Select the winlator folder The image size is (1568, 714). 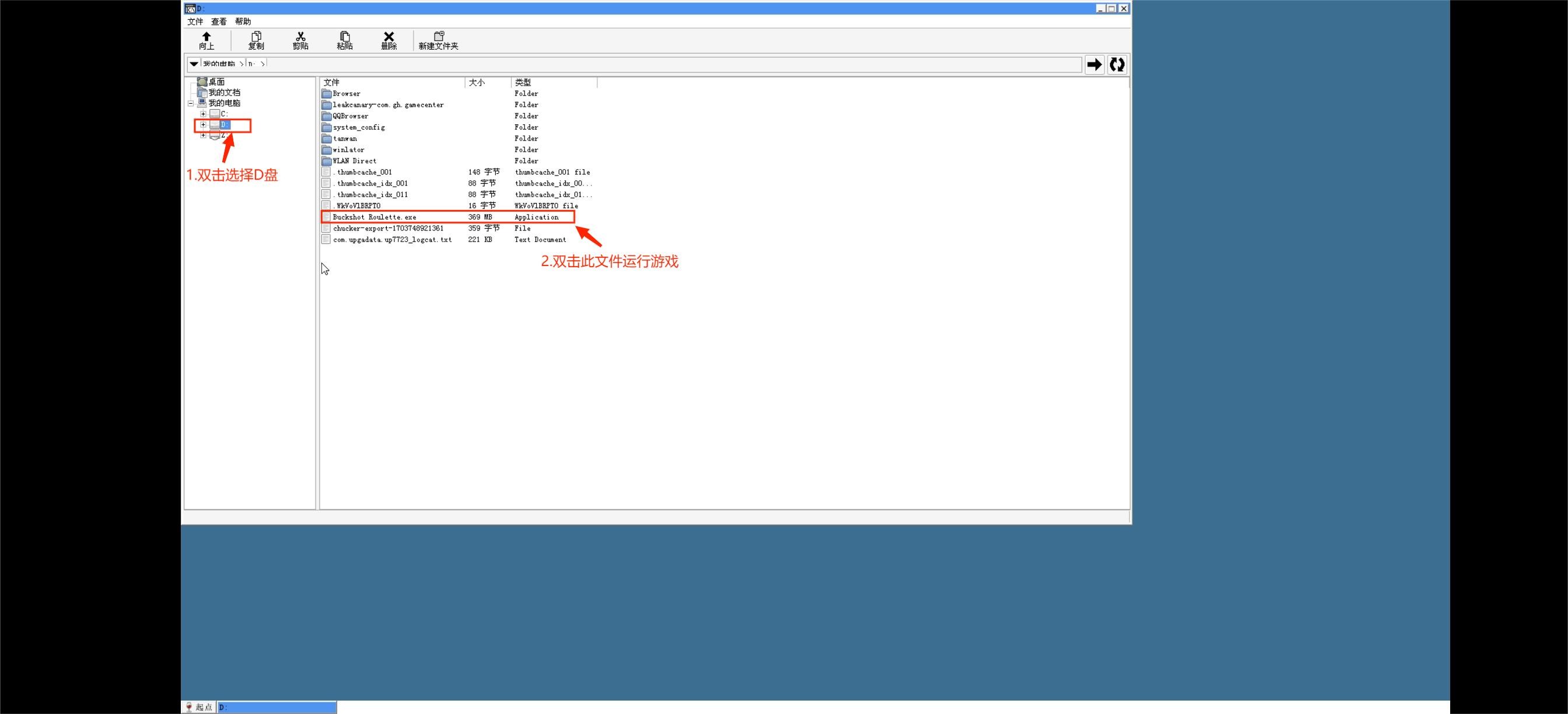[x=349, y=150]
